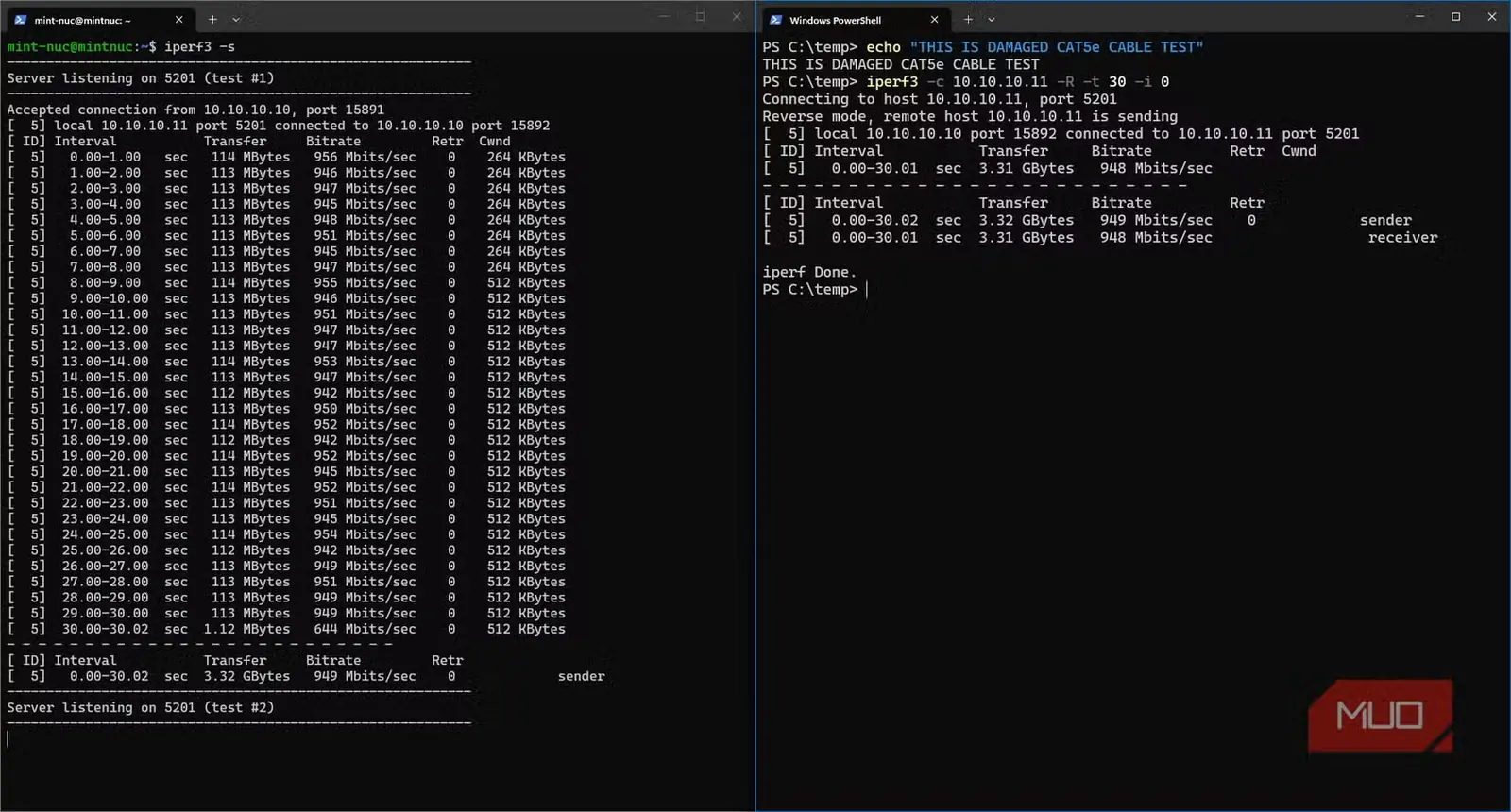Open new tab in mint-nuc window
The width and height of the screenshot is (1511, 812).
(x=212, y=19)
